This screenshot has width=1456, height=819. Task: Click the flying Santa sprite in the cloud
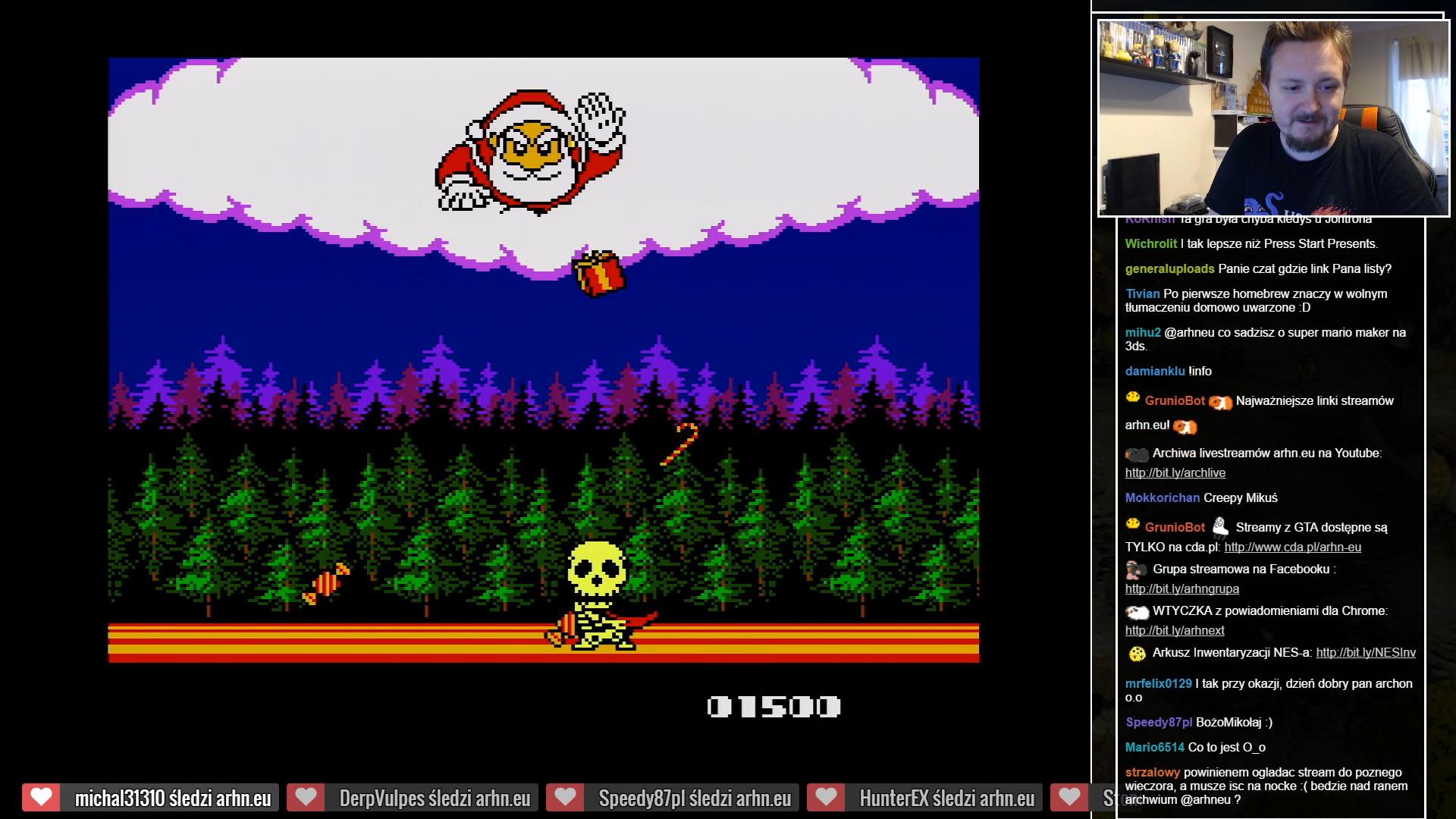point(531,152)
